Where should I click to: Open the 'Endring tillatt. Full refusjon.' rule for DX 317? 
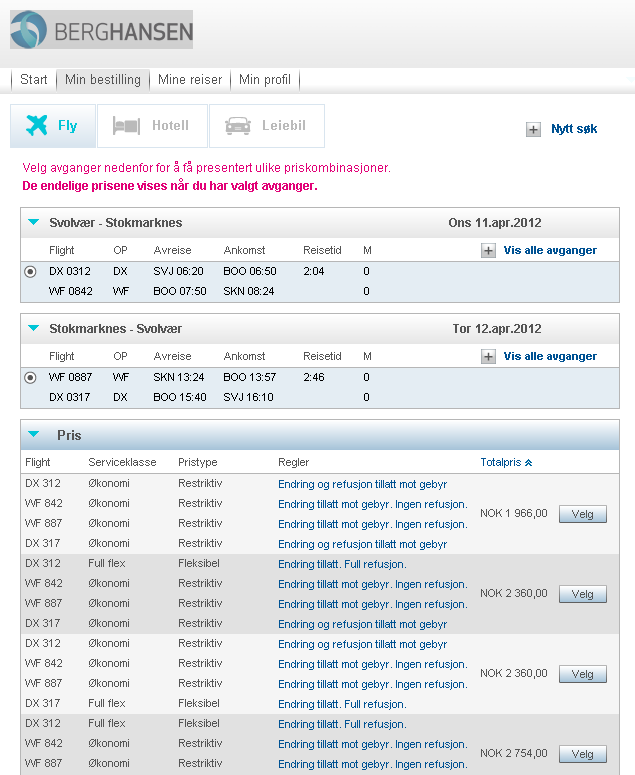(342, 704)
